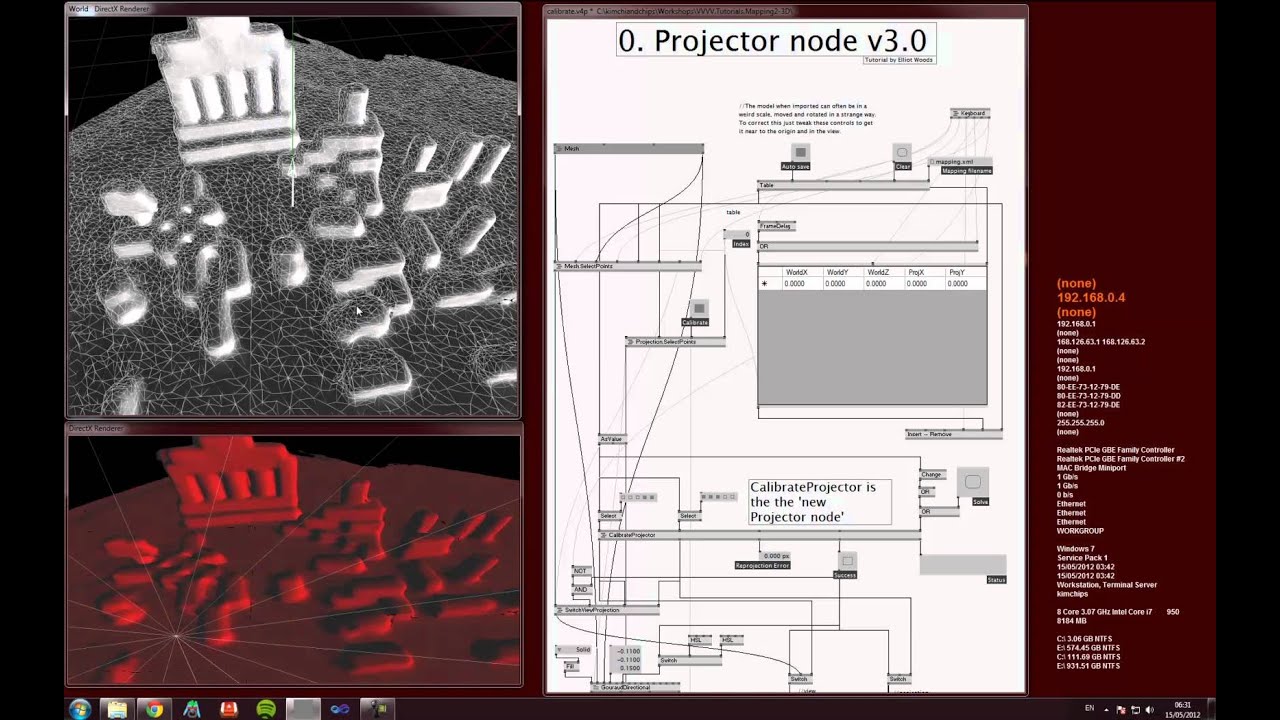Click the lower DirectX Renderer title bar
Viewport: 1280px width, 720px height.
293,428
